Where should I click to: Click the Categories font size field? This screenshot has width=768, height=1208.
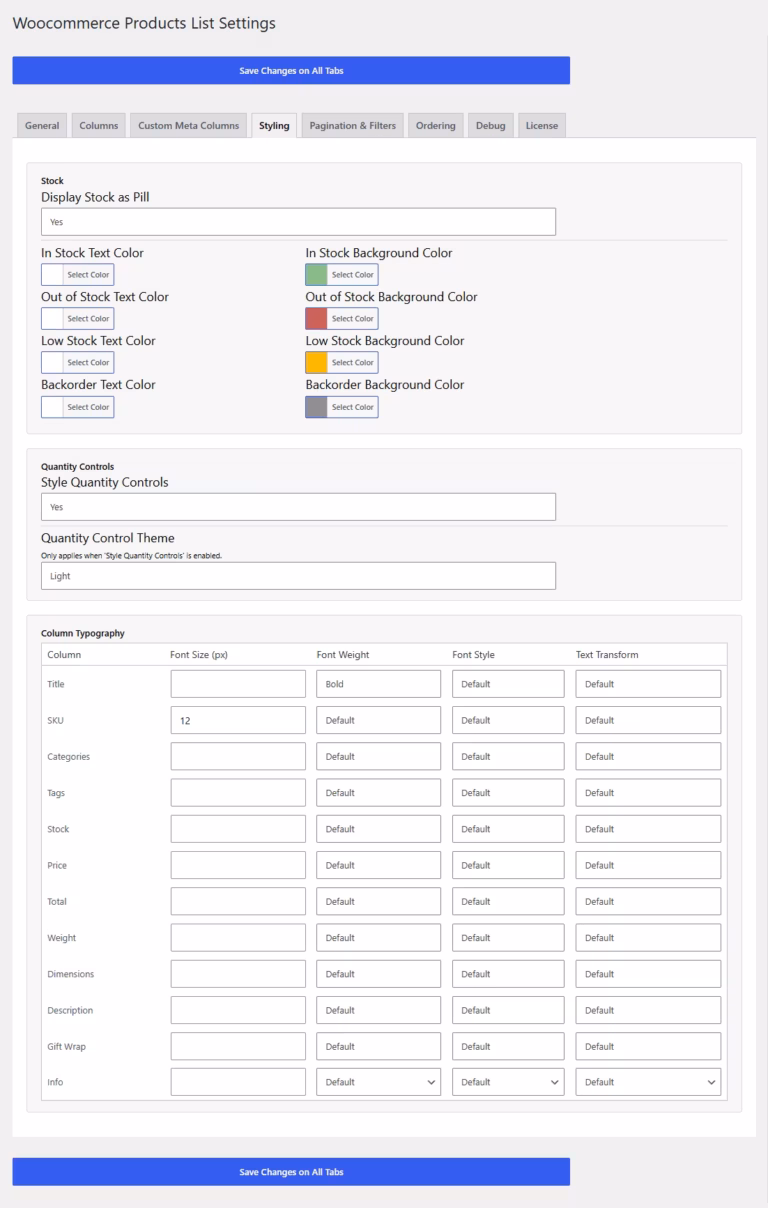tap(238, 757)
